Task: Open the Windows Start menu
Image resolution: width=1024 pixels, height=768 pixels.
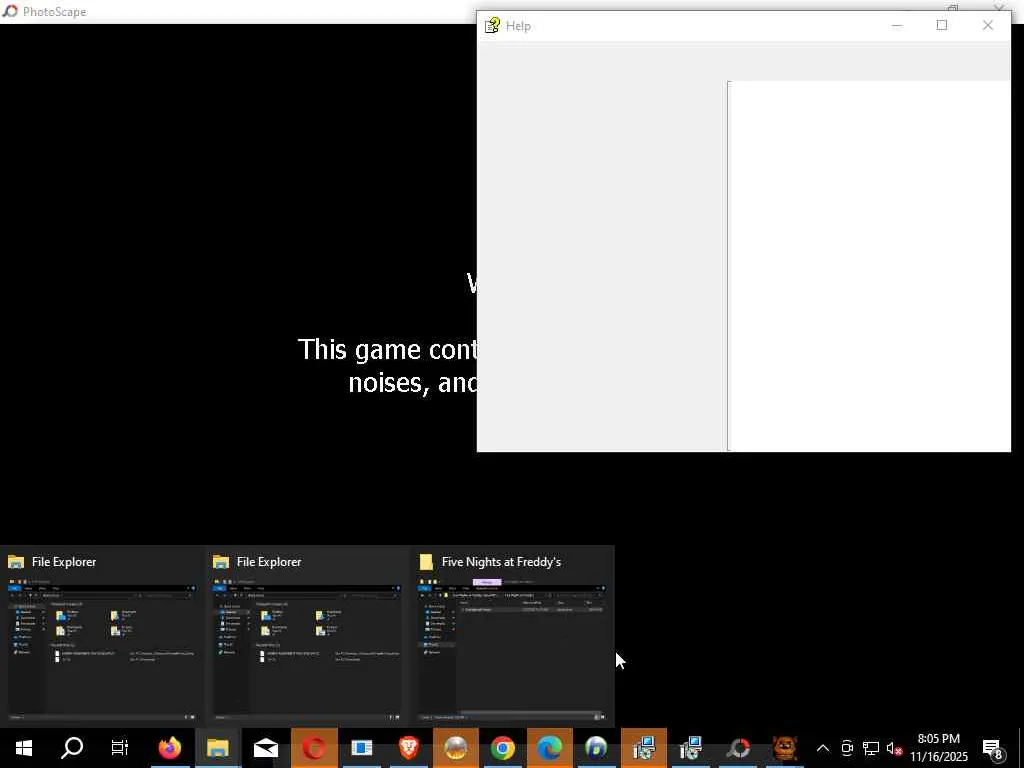Action: coord(24,748)
